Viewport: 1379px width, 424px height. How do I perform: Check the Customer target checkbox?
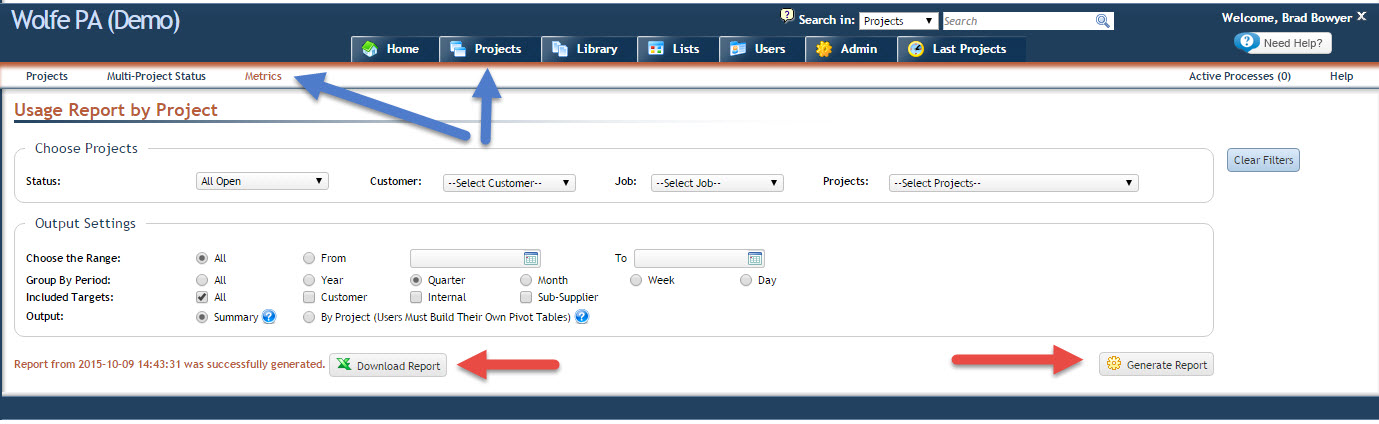(x=309, y=297)
